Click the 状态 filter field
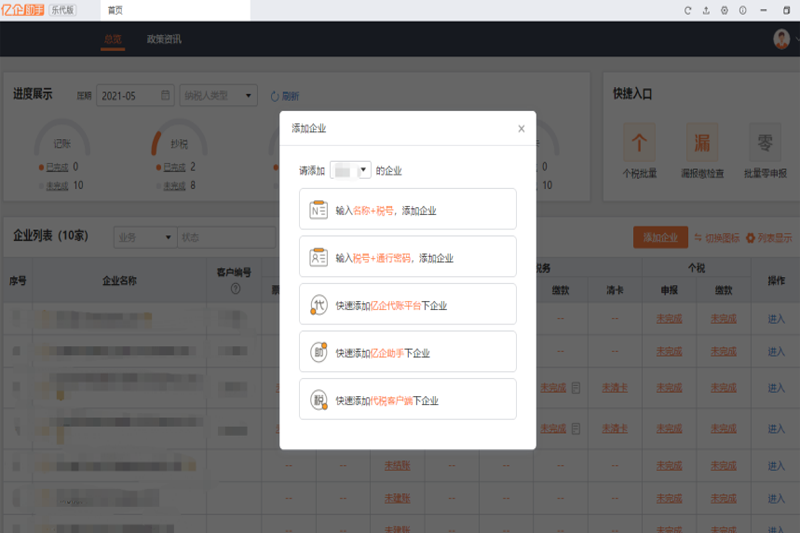The width and height of the screenshot is (800, 533). click(227, 237)
